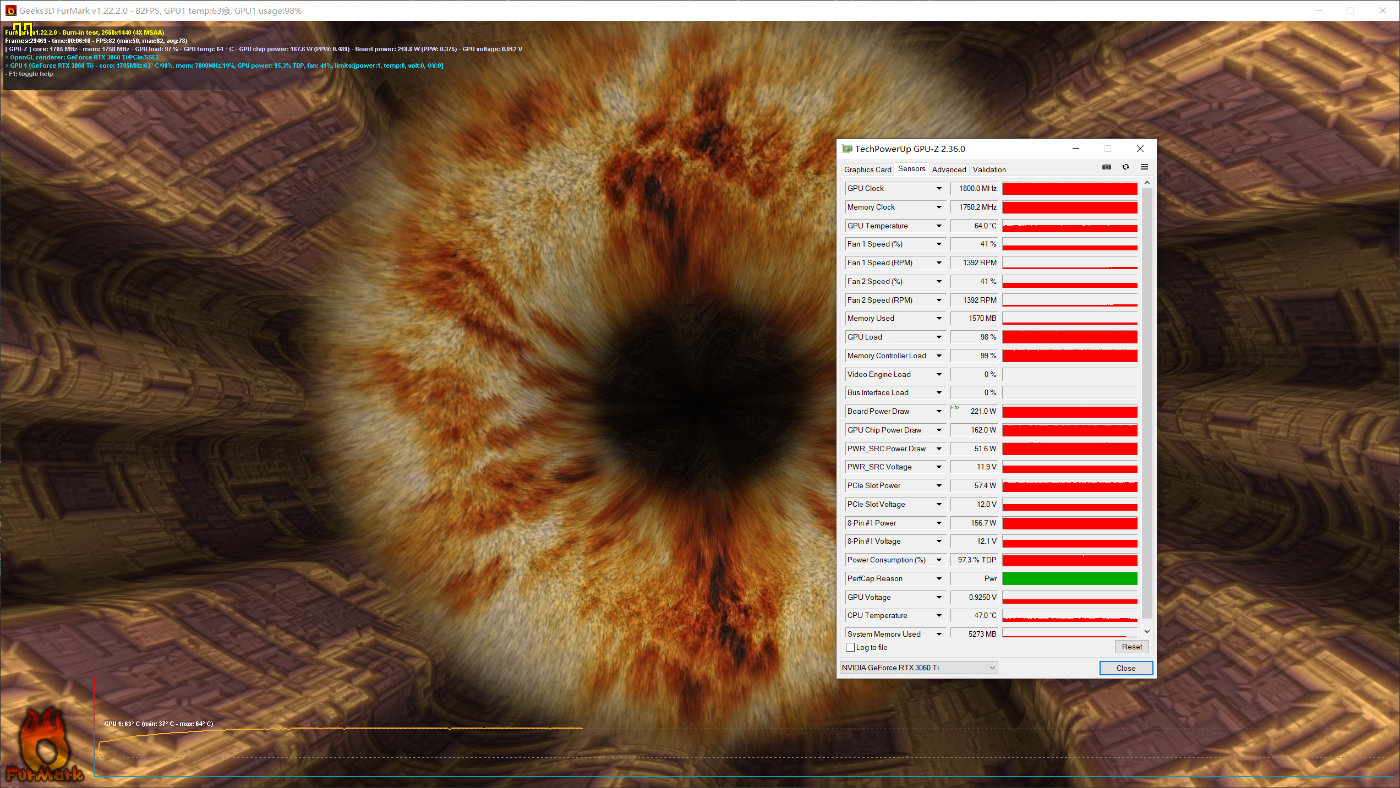Open the GPU Chip Power Draw dropdown
This screenshot has width=1400, height=788.
click(x=939, y=430)
